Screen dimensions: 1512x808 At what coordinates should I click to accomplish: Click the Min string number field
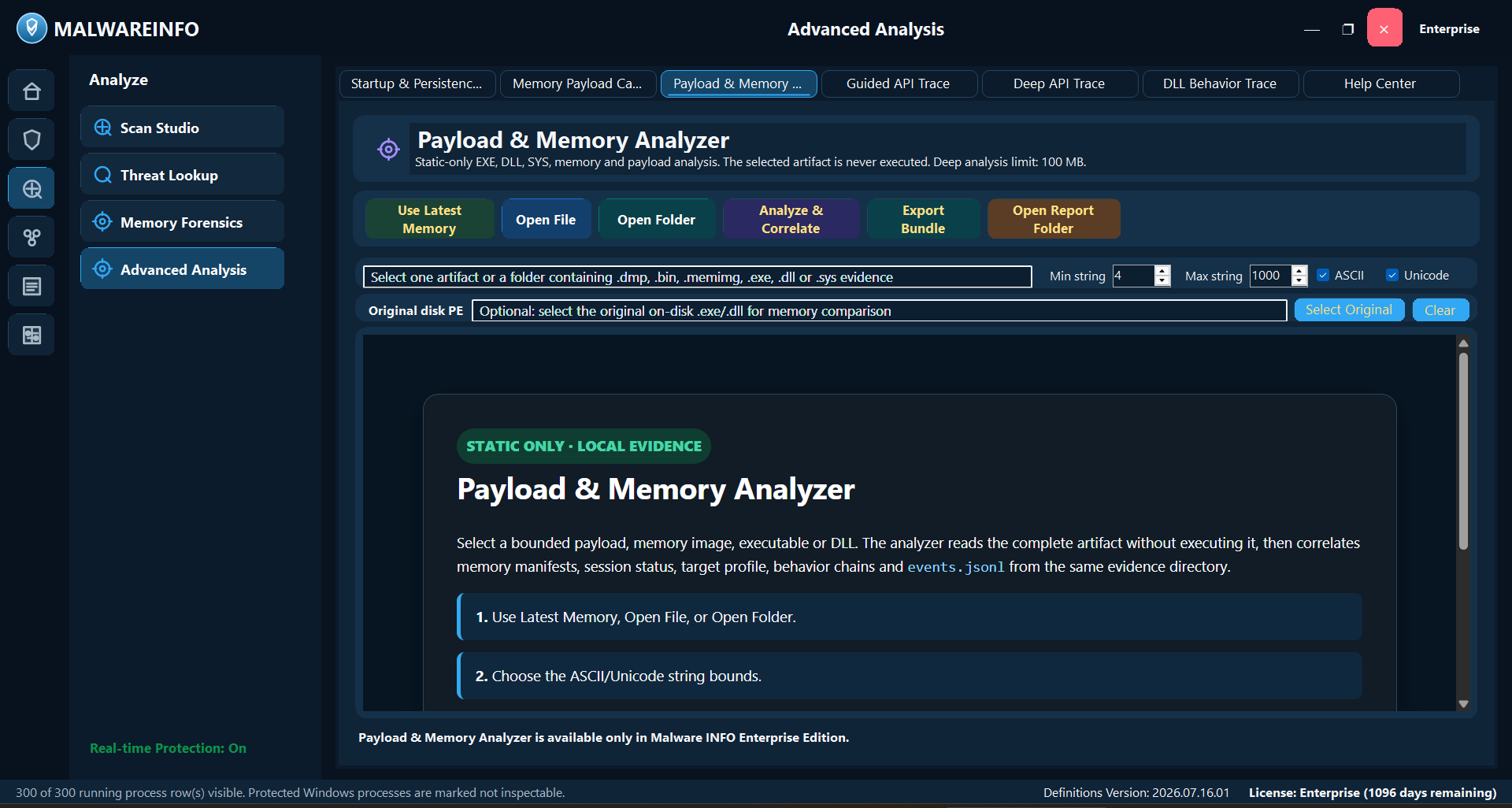click(x=1133, y=276)
